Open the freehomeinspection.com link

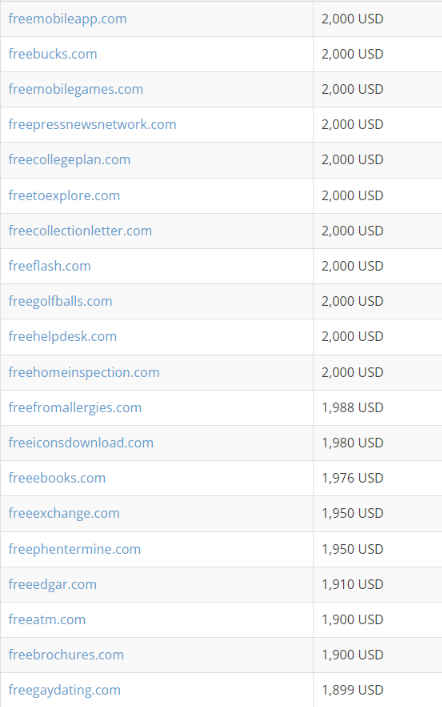coord(84,372)
